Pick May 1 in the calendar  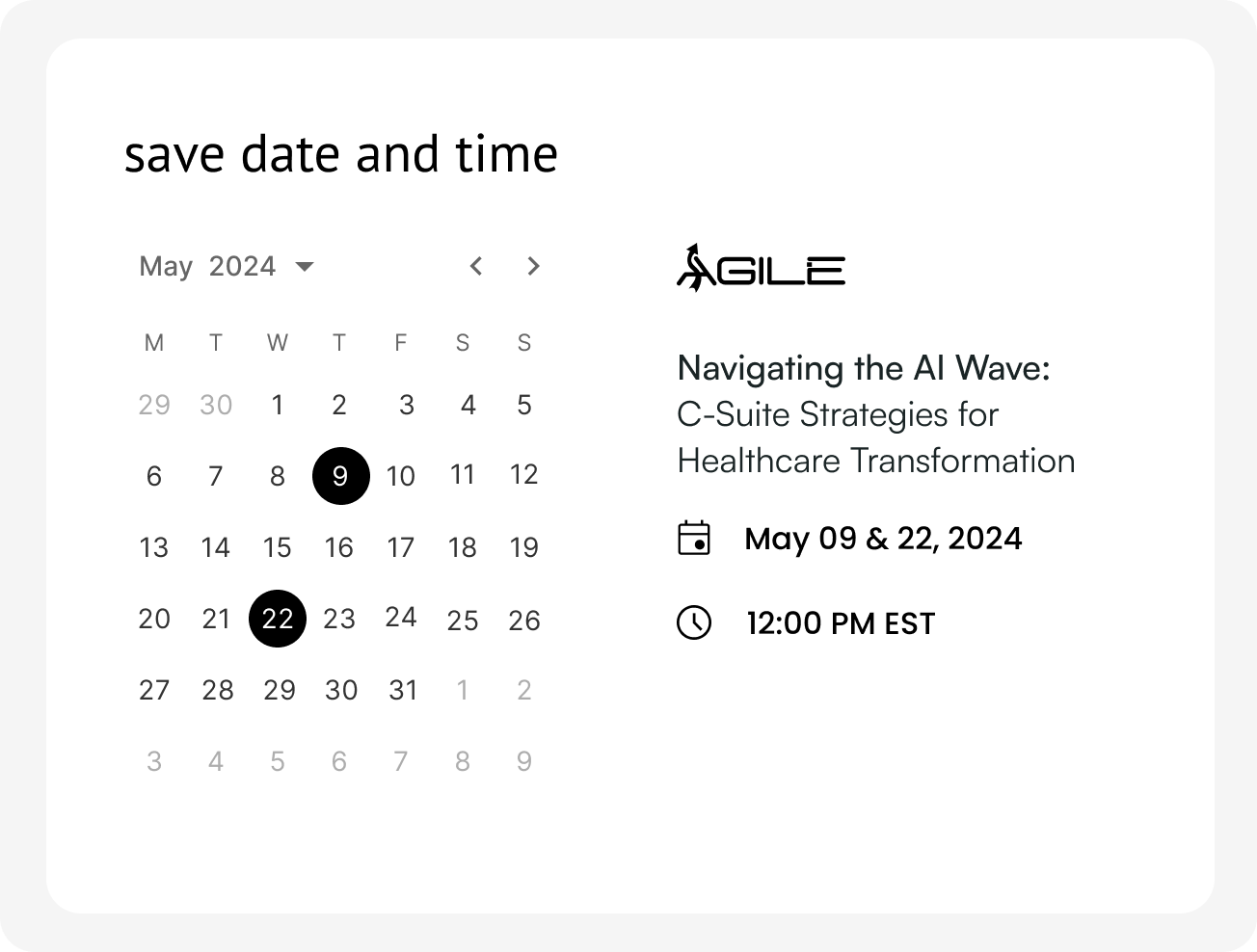(278, 405)
